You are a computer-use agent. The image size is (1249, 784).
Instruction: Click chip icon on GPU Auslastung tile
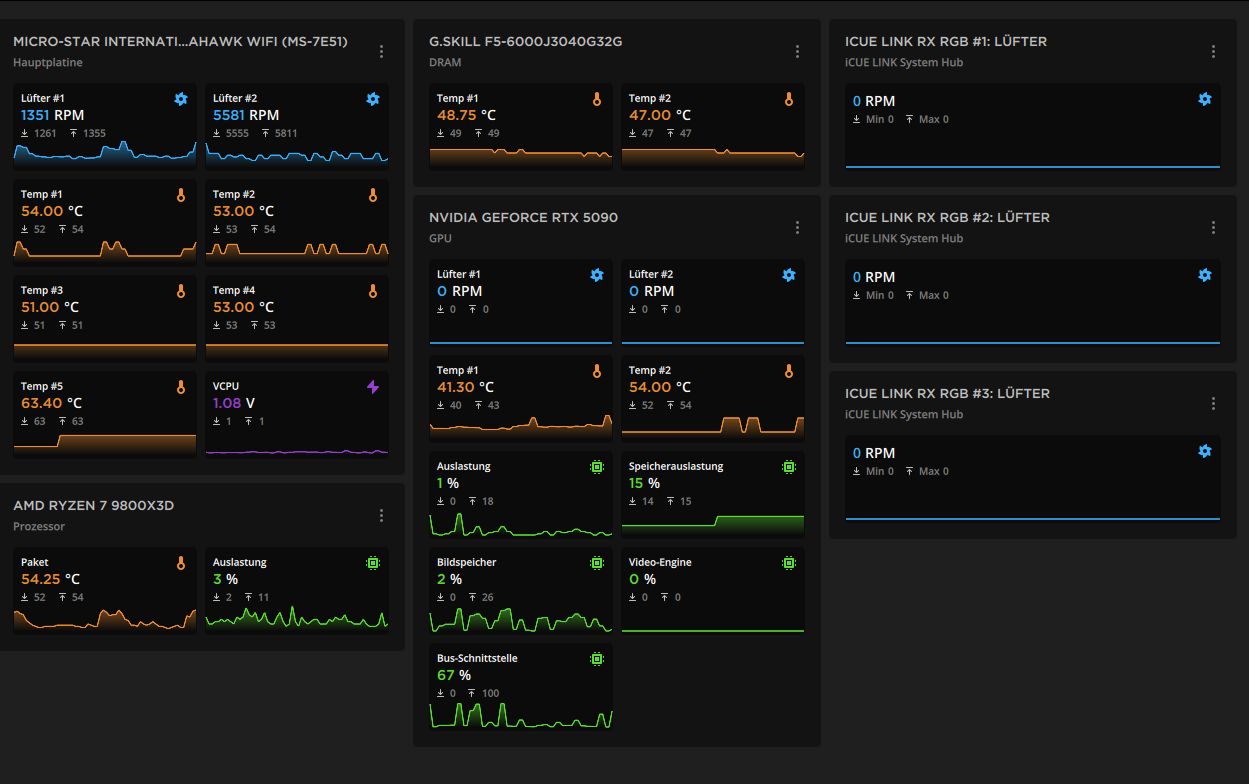pyautogui.click(x=597, y=467)
